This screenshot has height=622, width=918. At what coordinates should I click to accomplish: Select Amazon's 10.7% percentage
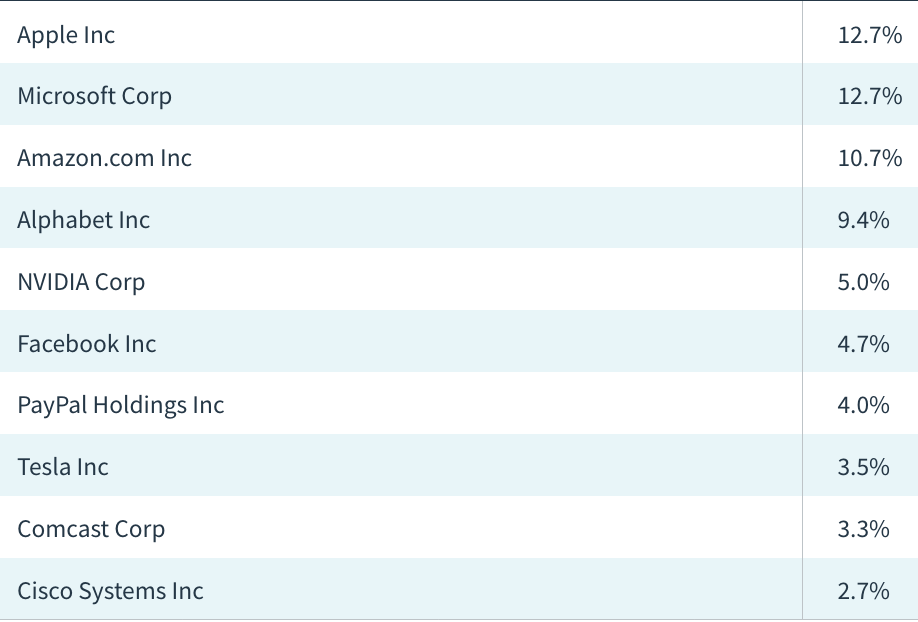(870, 158)
